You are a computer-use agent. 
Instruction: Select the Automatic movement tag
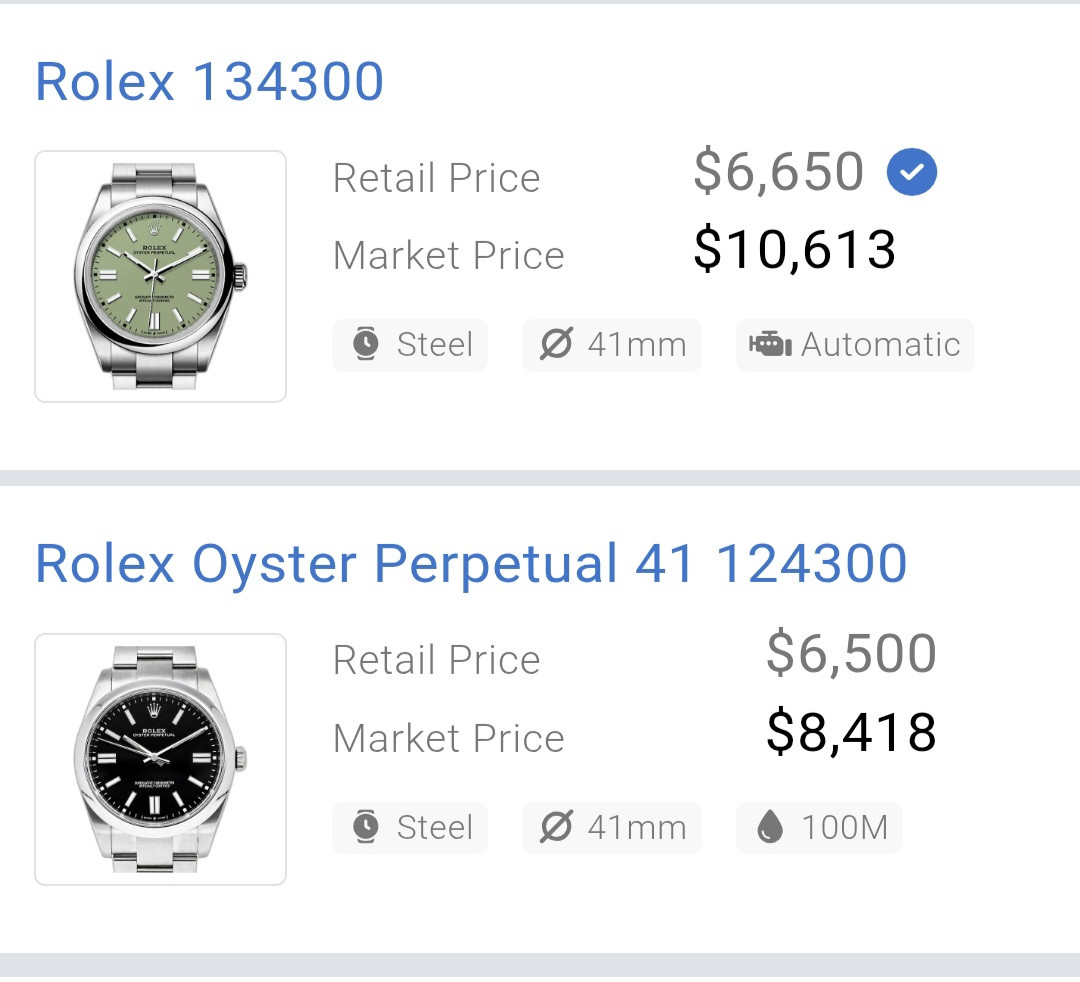pyautogui.click(x=855, y=345)
